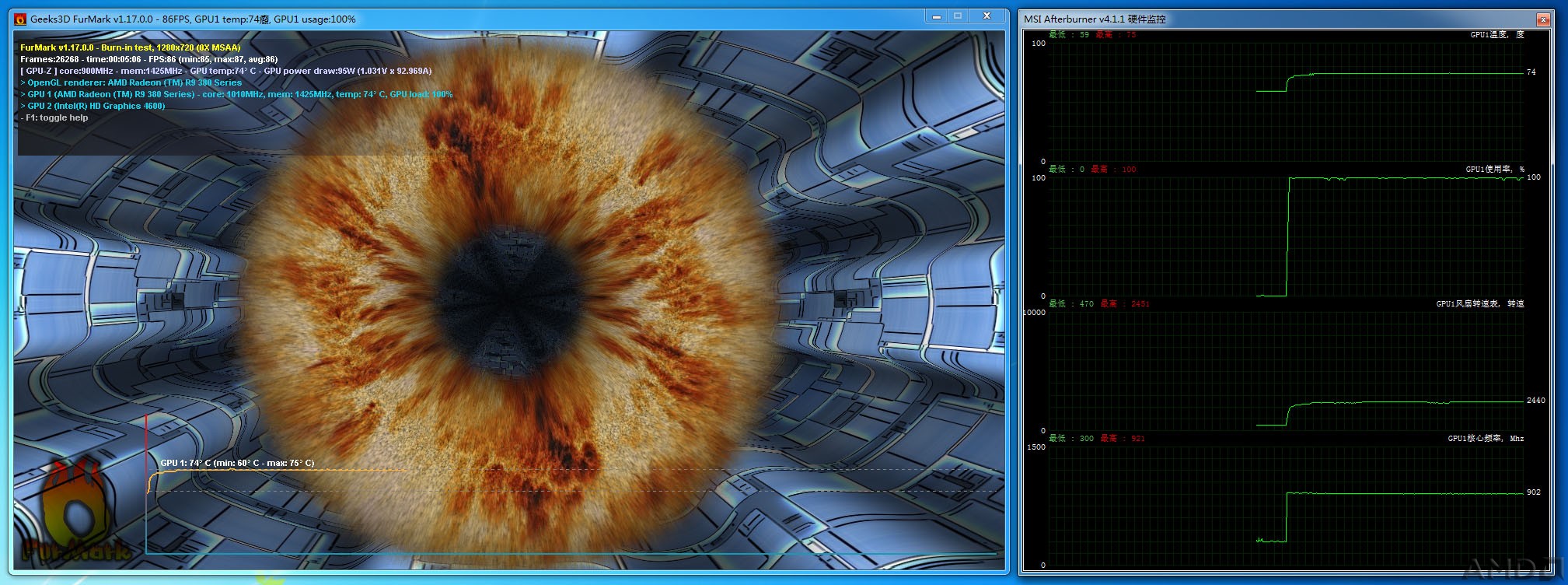Click the 1500 axis label on core clock graph
Image resolution: width=1568 pixels, height=585 pixels.
(x=1036, y=447)
